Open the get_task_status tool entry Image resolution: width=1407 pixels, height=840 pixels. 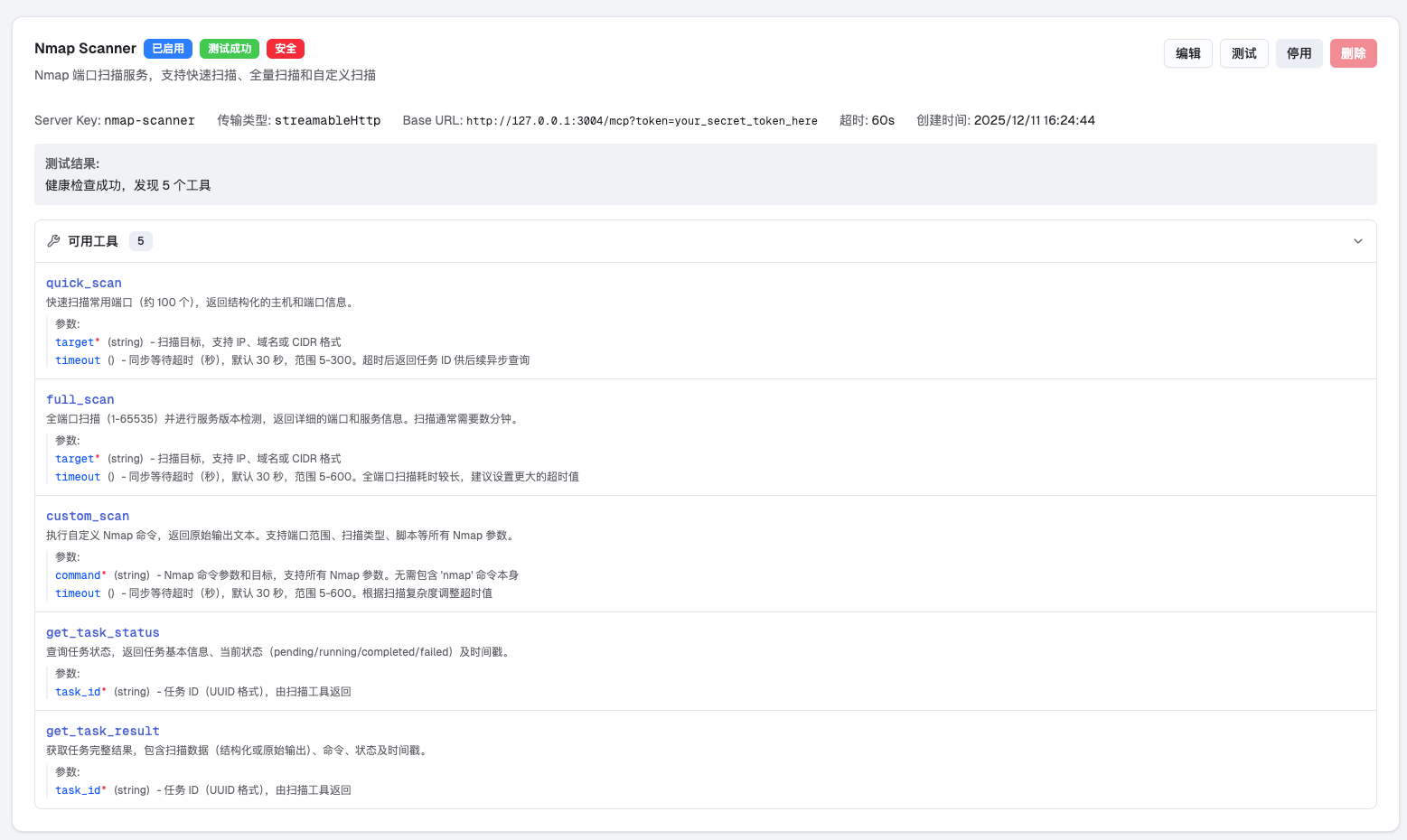[102, 632]
